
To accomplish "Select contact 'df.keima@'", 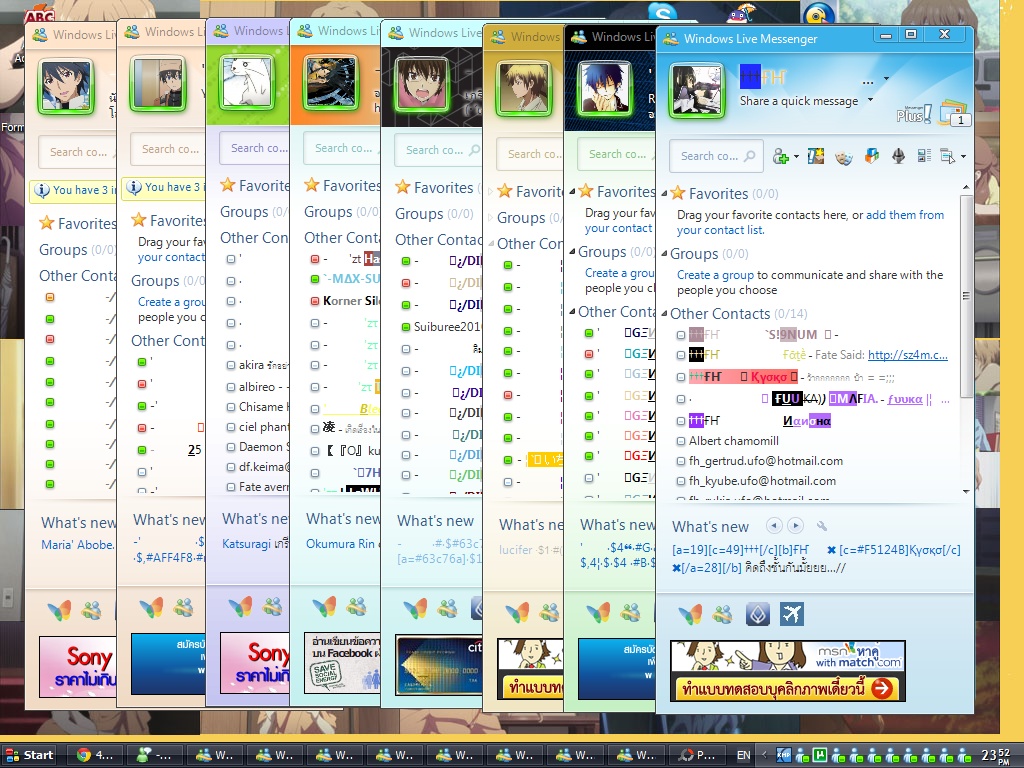I will 263,467.
